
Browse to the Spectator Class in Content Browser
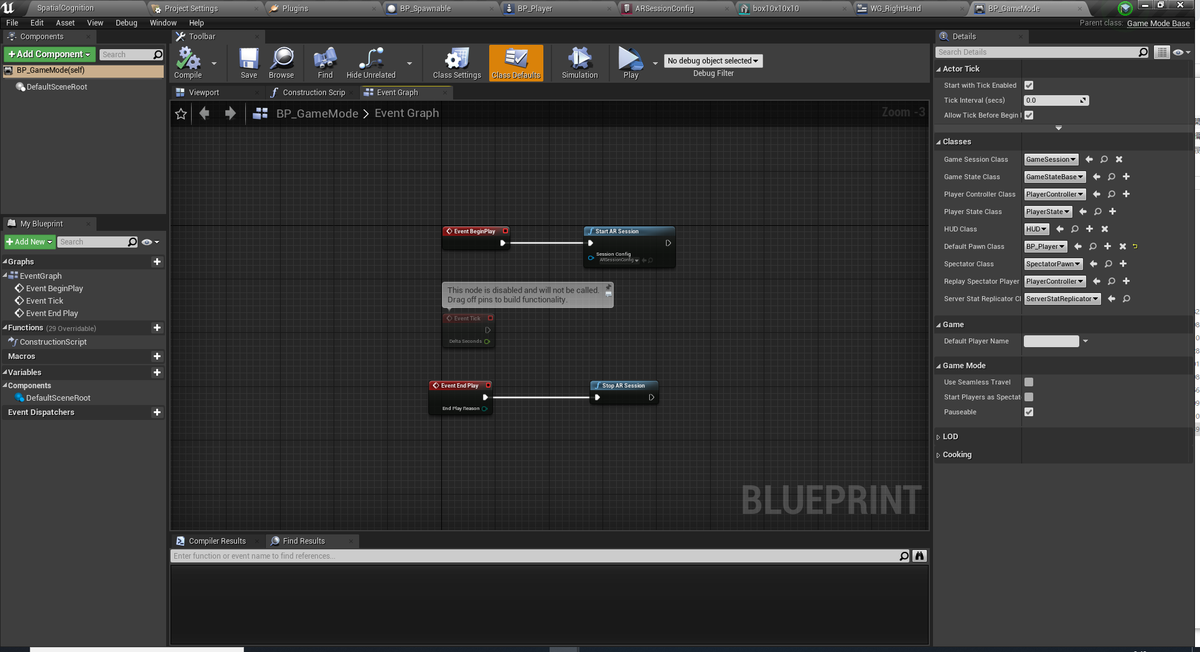click(1108, 264)
